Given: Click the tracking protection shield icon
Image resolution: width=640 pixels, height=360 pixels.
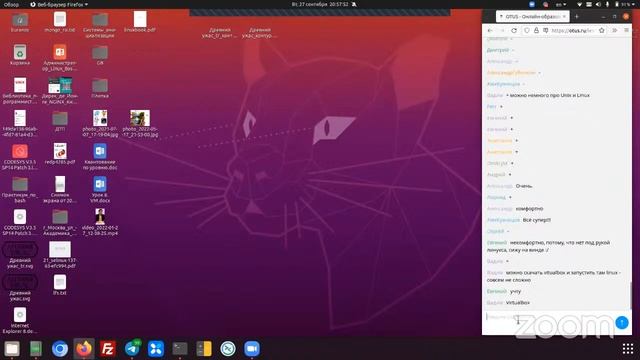Looking at the screenshot, I should (x=527, y=31).
